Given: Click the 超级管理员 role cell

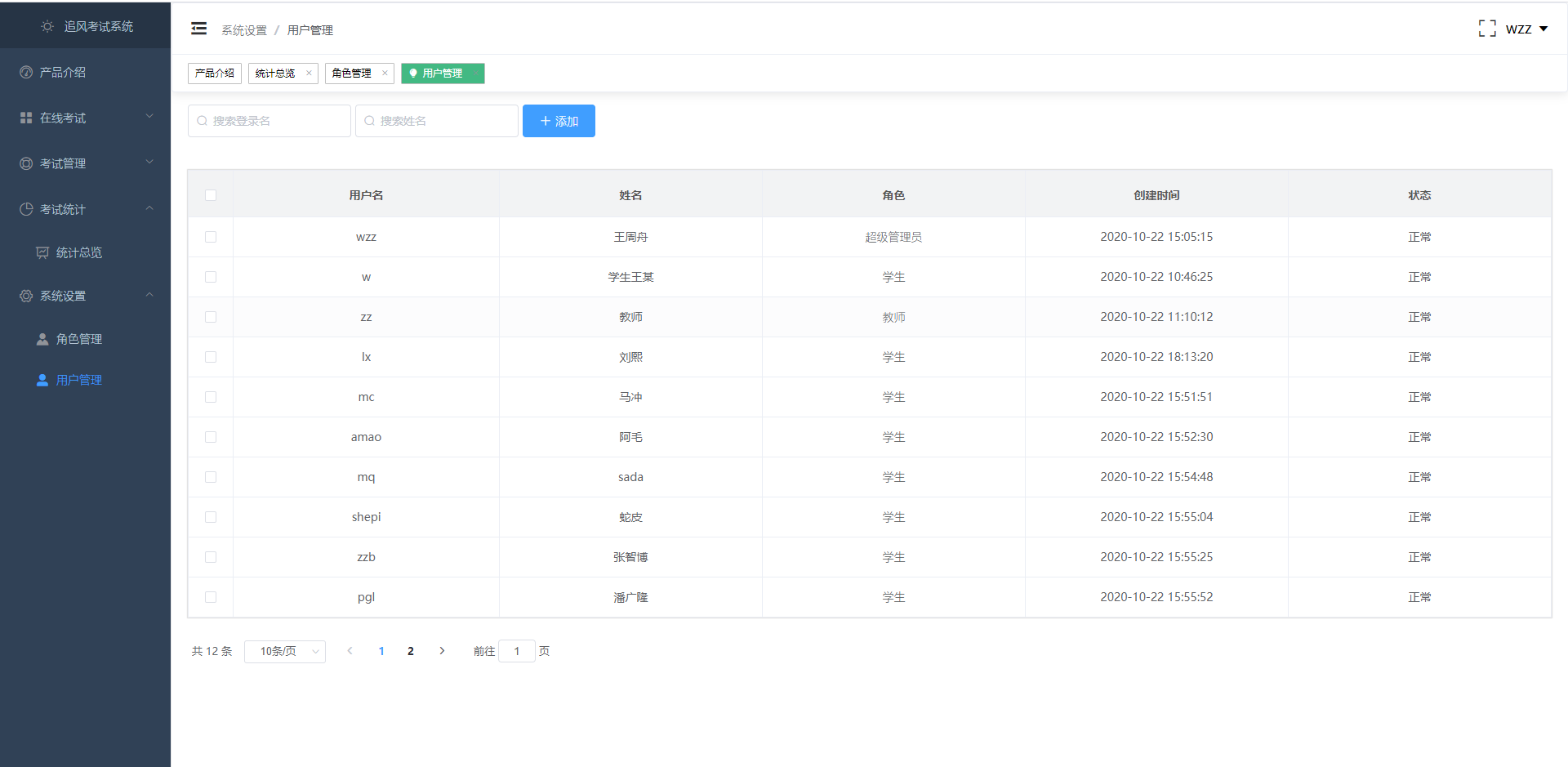Looking at the screenshot, I should 893,237.
